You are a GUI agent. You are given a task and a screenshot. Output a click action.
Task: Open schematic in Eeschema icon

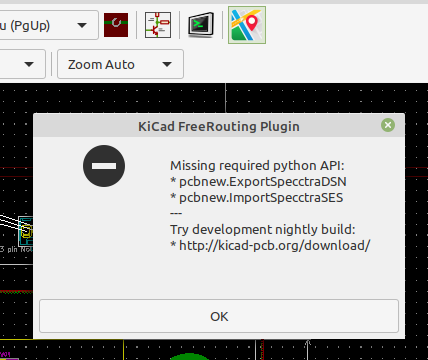(158, 25)
